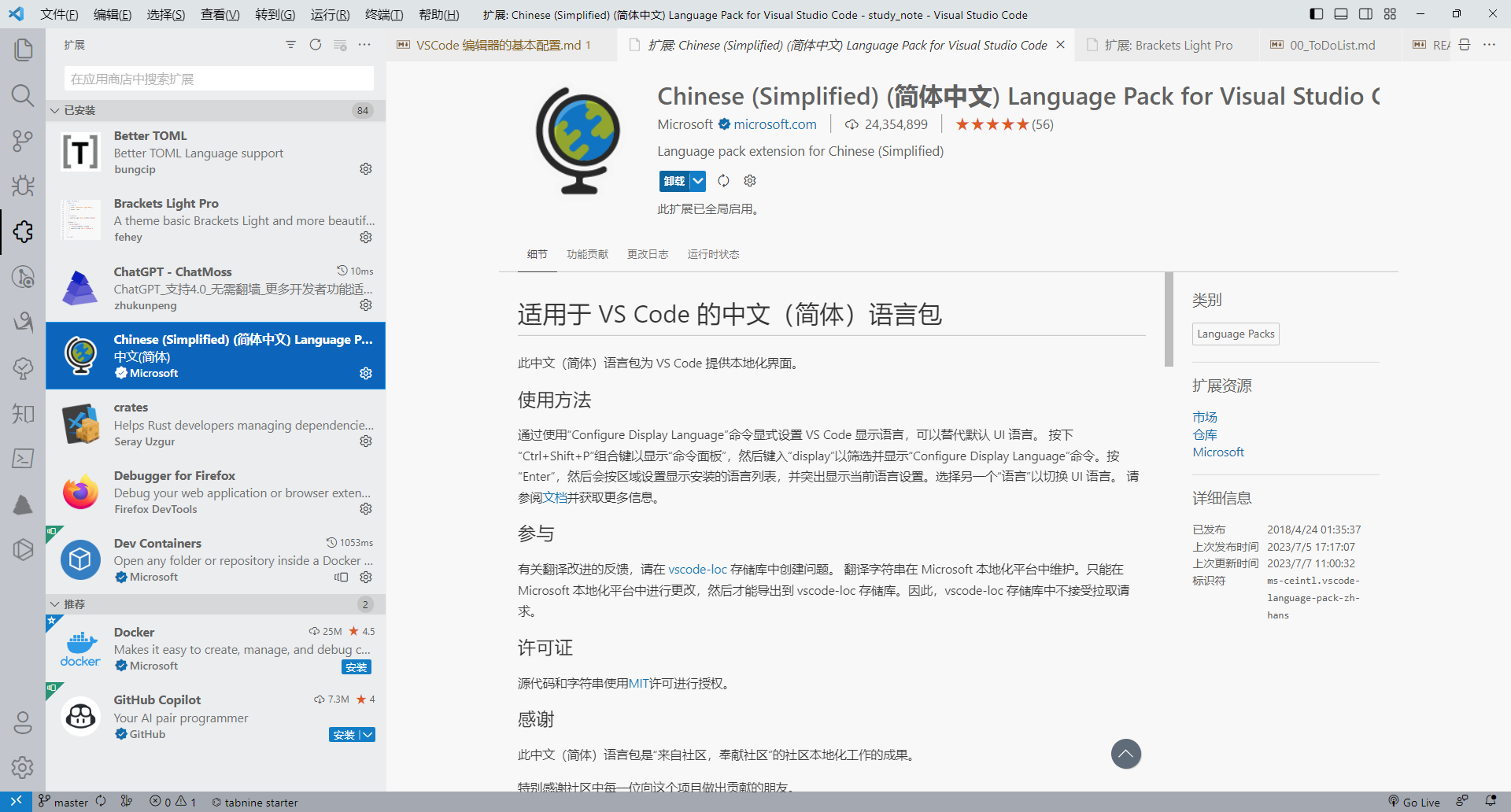
Task: Click the Language Packs category button
Action: [1236, 334]
